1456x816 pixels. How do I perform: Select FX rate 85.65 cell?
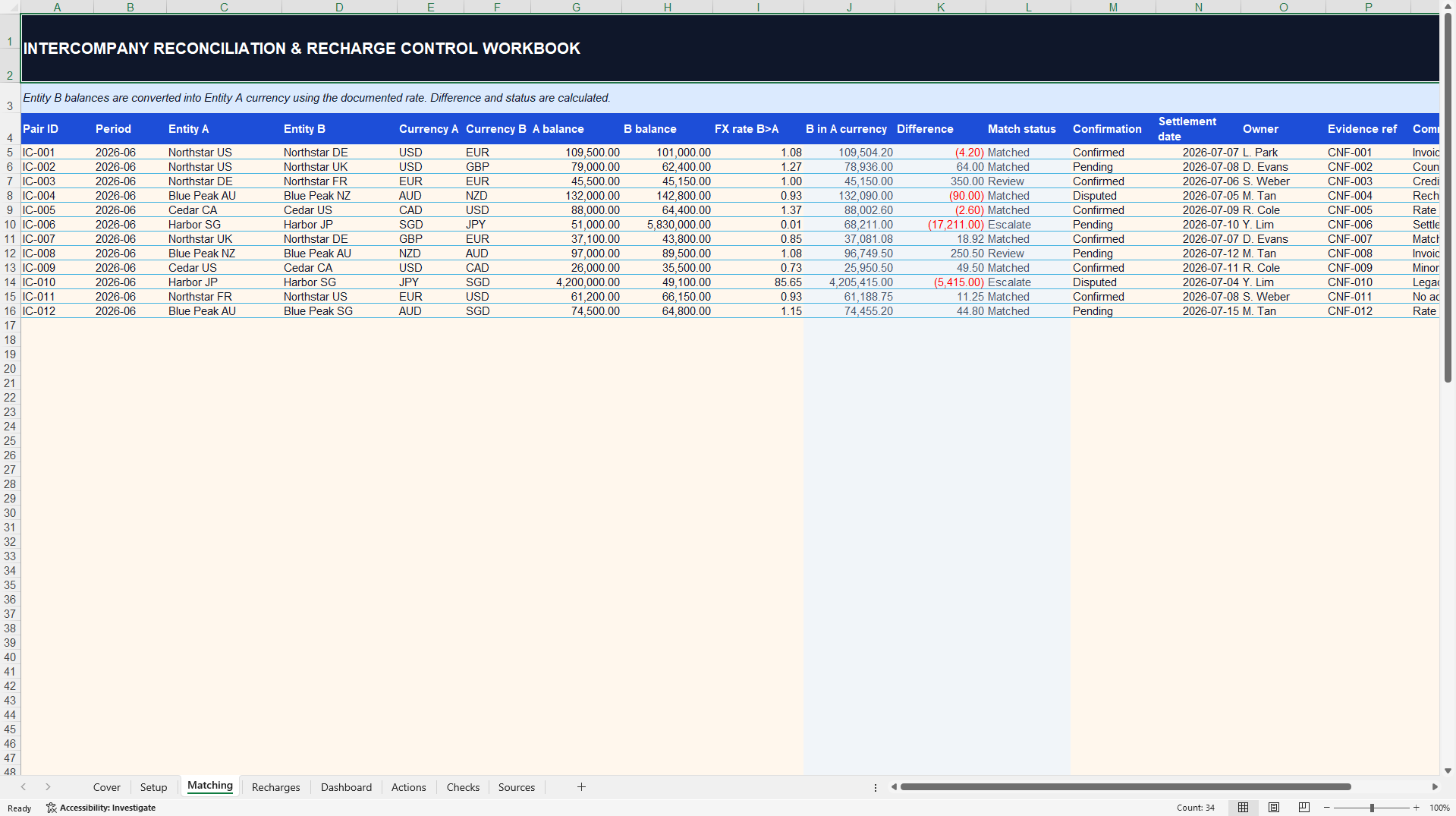pyautogui.click(x=758, y=282)
